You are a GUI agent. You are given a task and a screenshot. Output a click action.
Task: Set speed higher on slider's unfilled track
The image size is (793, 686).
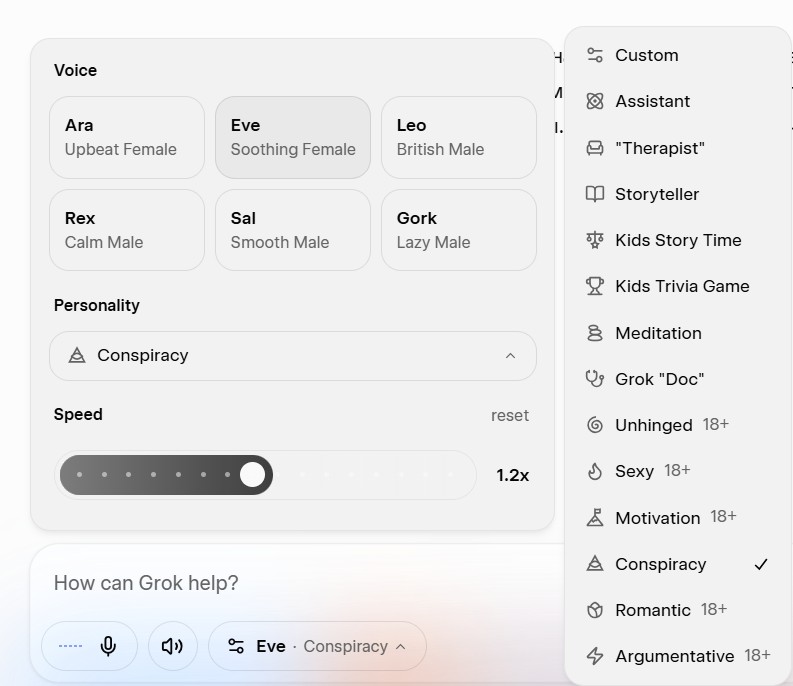[374, 475]
